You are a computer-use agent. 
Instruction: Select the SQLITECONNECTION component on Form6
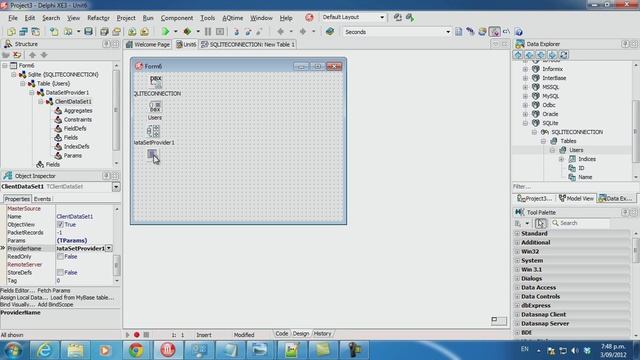(156, 81)
